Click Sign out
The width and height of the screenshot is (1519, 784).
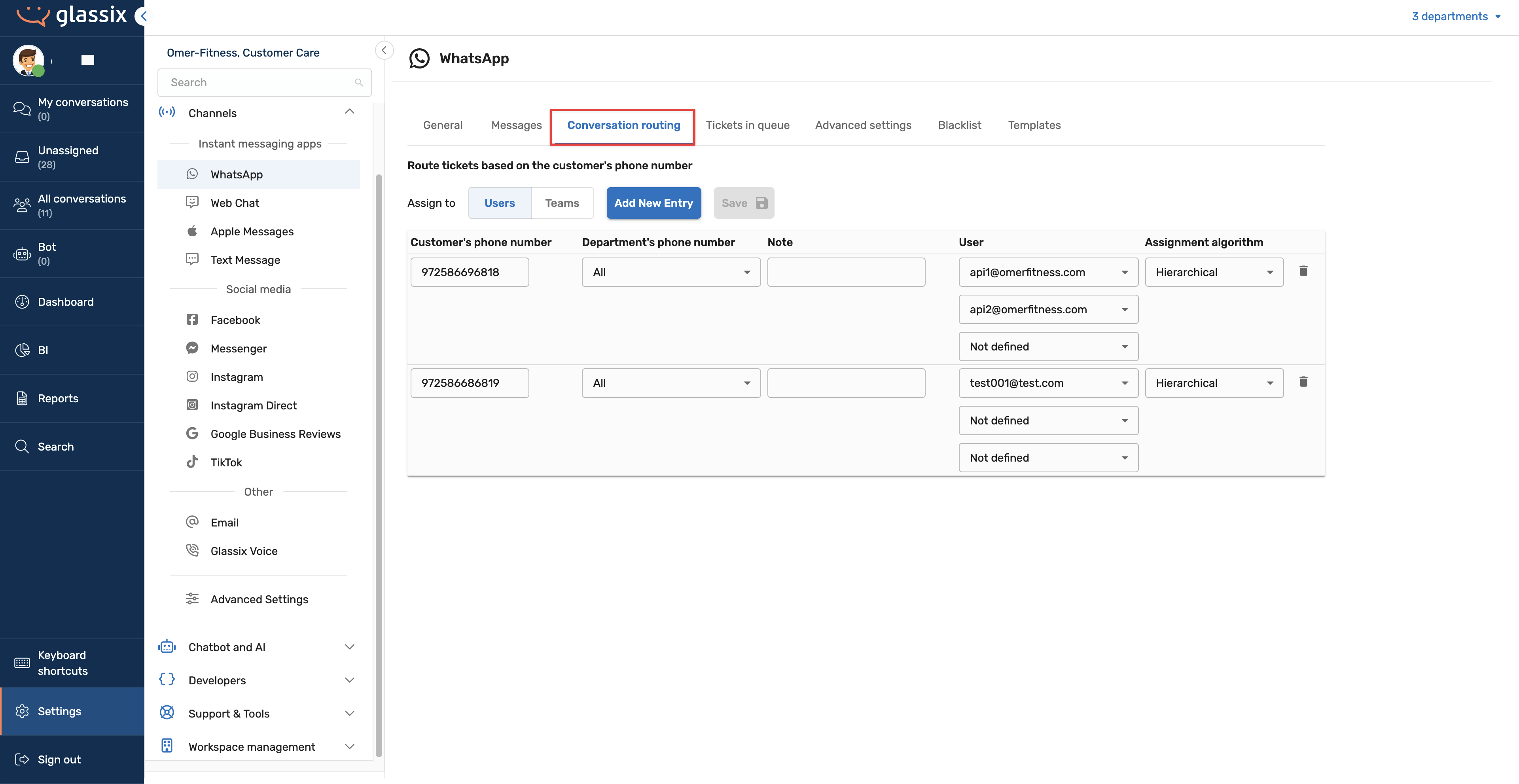point(59,759)
